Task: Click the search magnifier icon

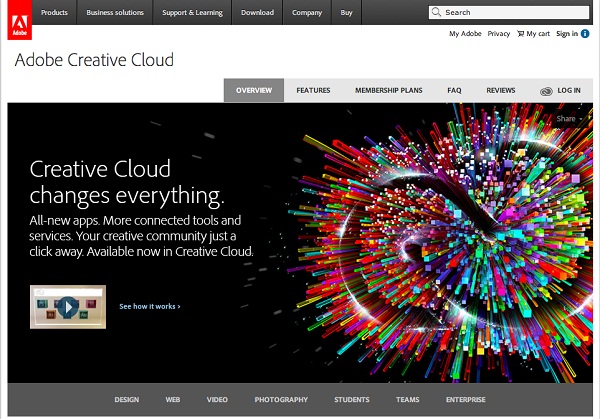Action: (437, 13)
